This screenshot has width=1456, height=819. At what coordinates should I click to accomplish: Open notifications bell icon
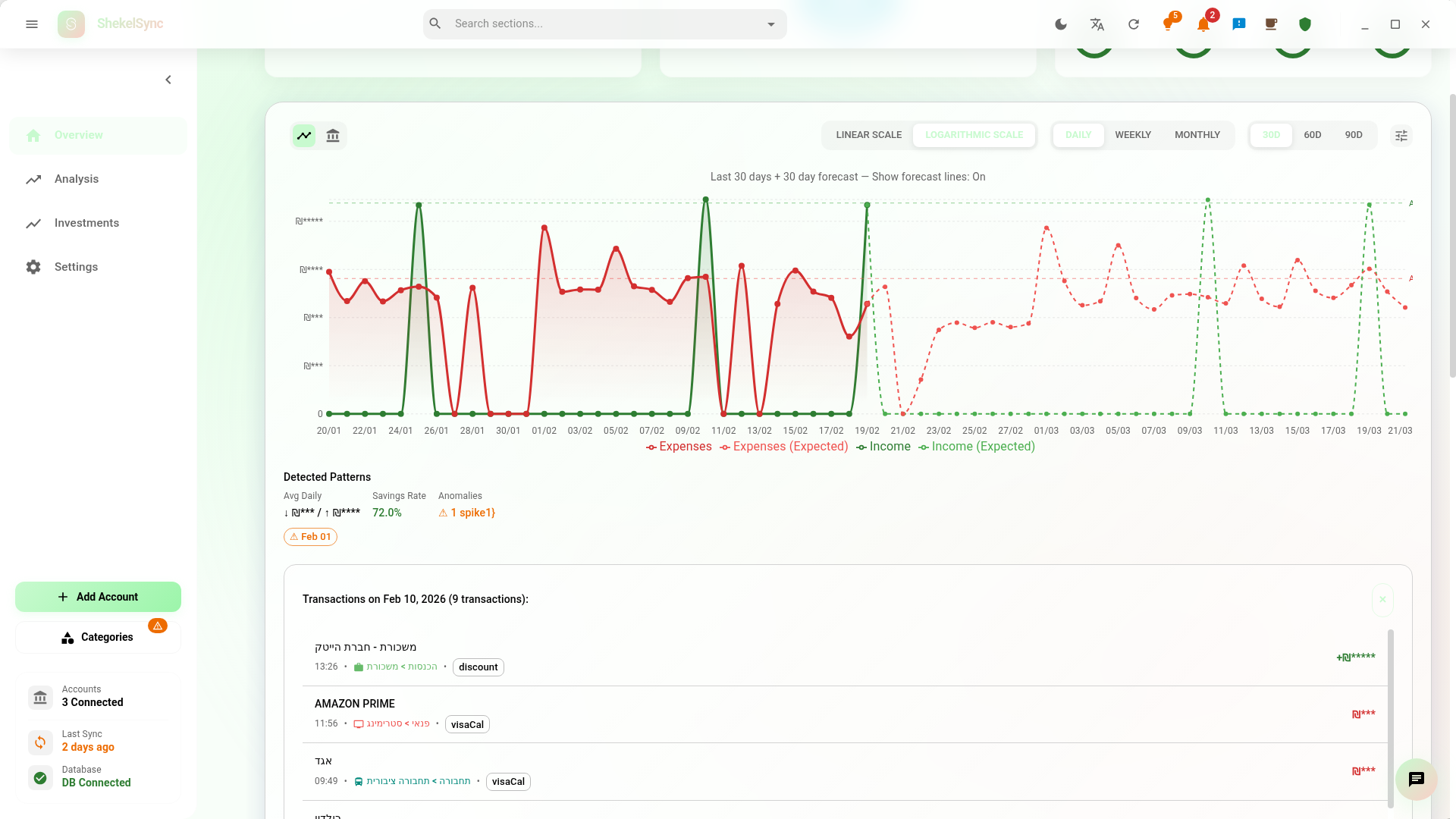[x=1203, y=24]
